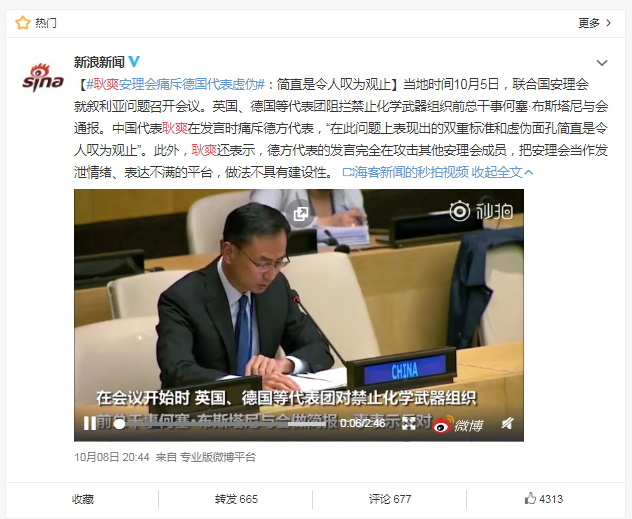
Task: Click the Miaopai watermark logo
Action: [x=481, y=211]
